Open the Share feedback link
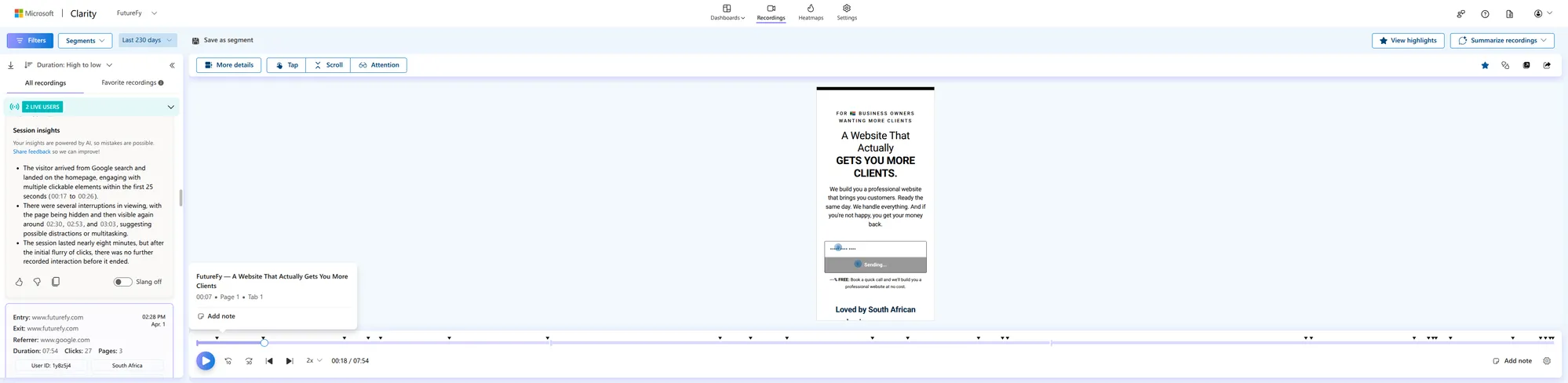 pos(31,151)
